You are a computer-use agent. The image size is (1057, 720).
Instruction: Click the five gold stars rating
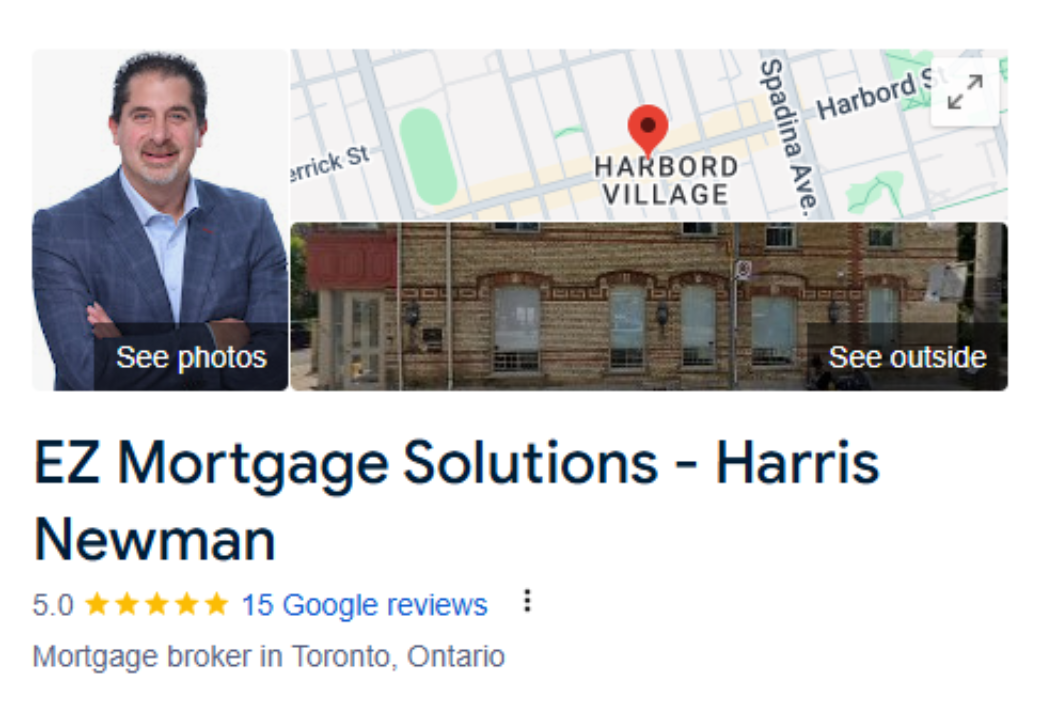click(157, 604)
